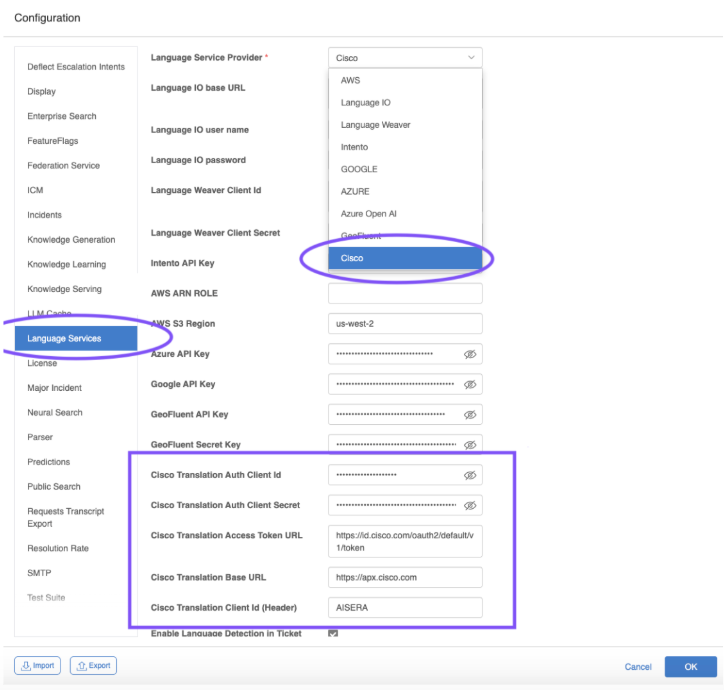Image resolution: width=724 pixels, height=690 pixels.
Task: Unmask the Cisco Translation Auth Client Secret
Action: point(470,505)
